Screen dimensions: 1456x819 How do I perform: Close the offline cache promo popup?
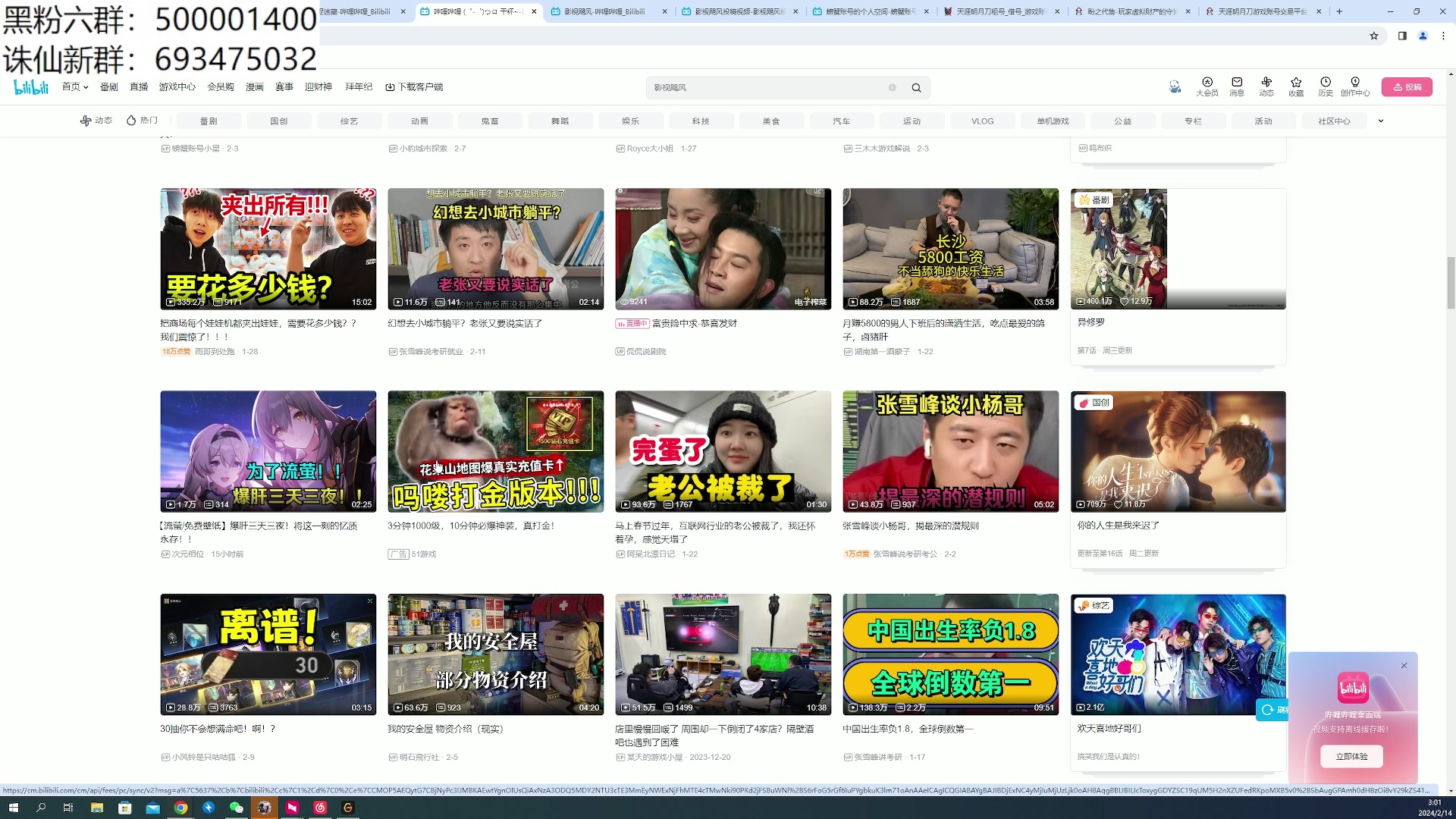click(1404, 666)
